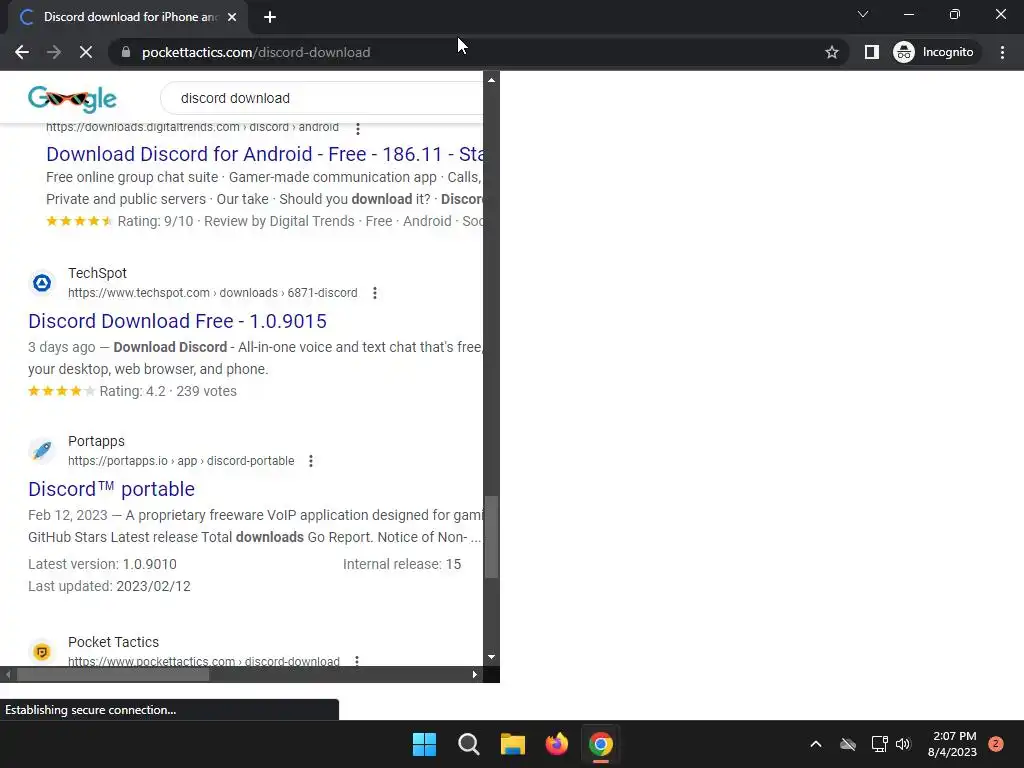Click 'Rating: 9/10 · Review by Digital Trends'
The height and width of the screenshot is (768, 1024).
click(236, 221)
